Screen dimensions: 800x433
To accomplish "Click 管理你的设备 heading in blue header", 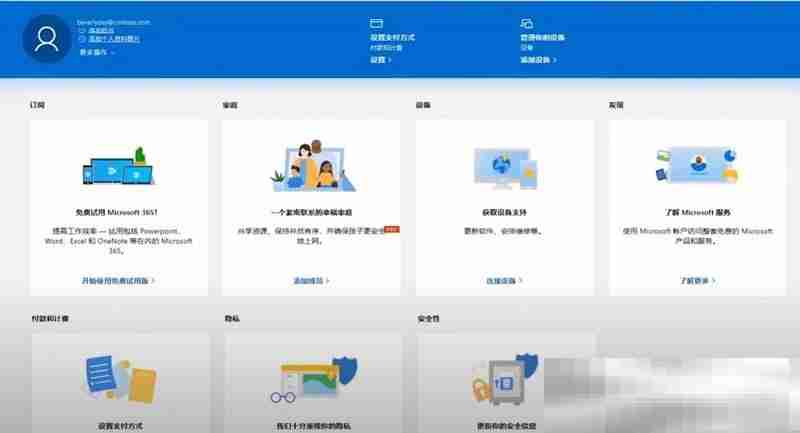I will coord(542,37).
